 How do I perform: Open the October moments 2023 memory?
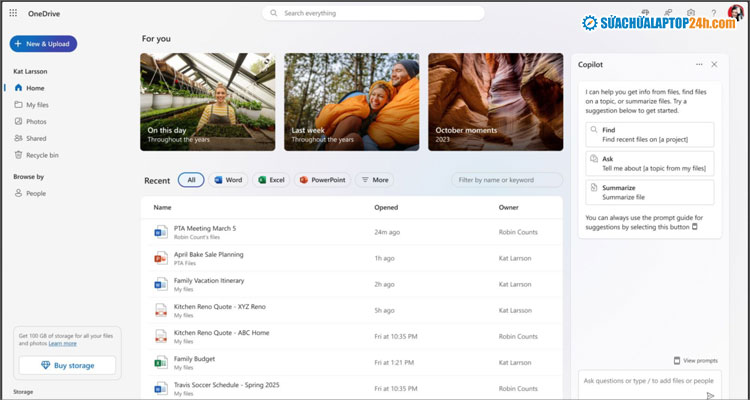[496, 102]
